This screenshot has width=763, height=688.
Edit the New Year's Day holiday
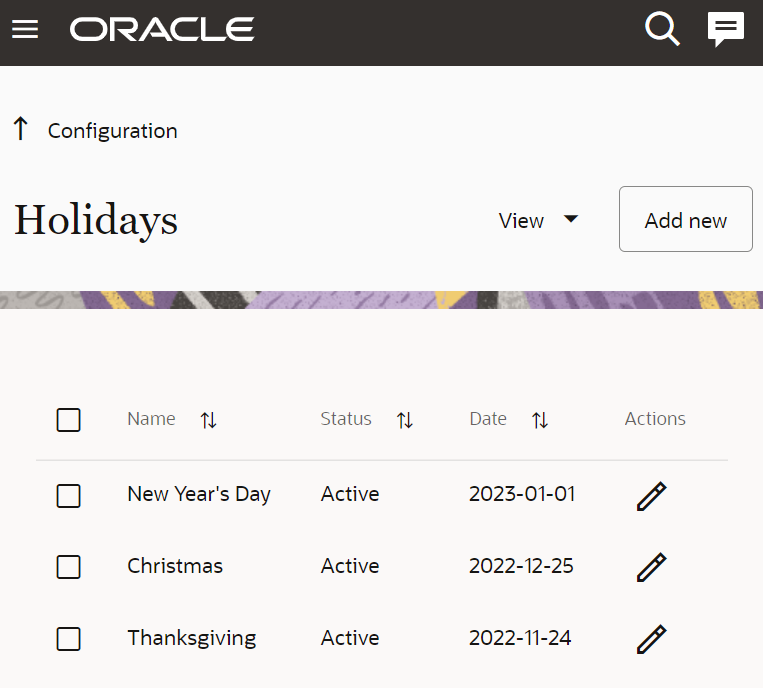tap(651, 495)
